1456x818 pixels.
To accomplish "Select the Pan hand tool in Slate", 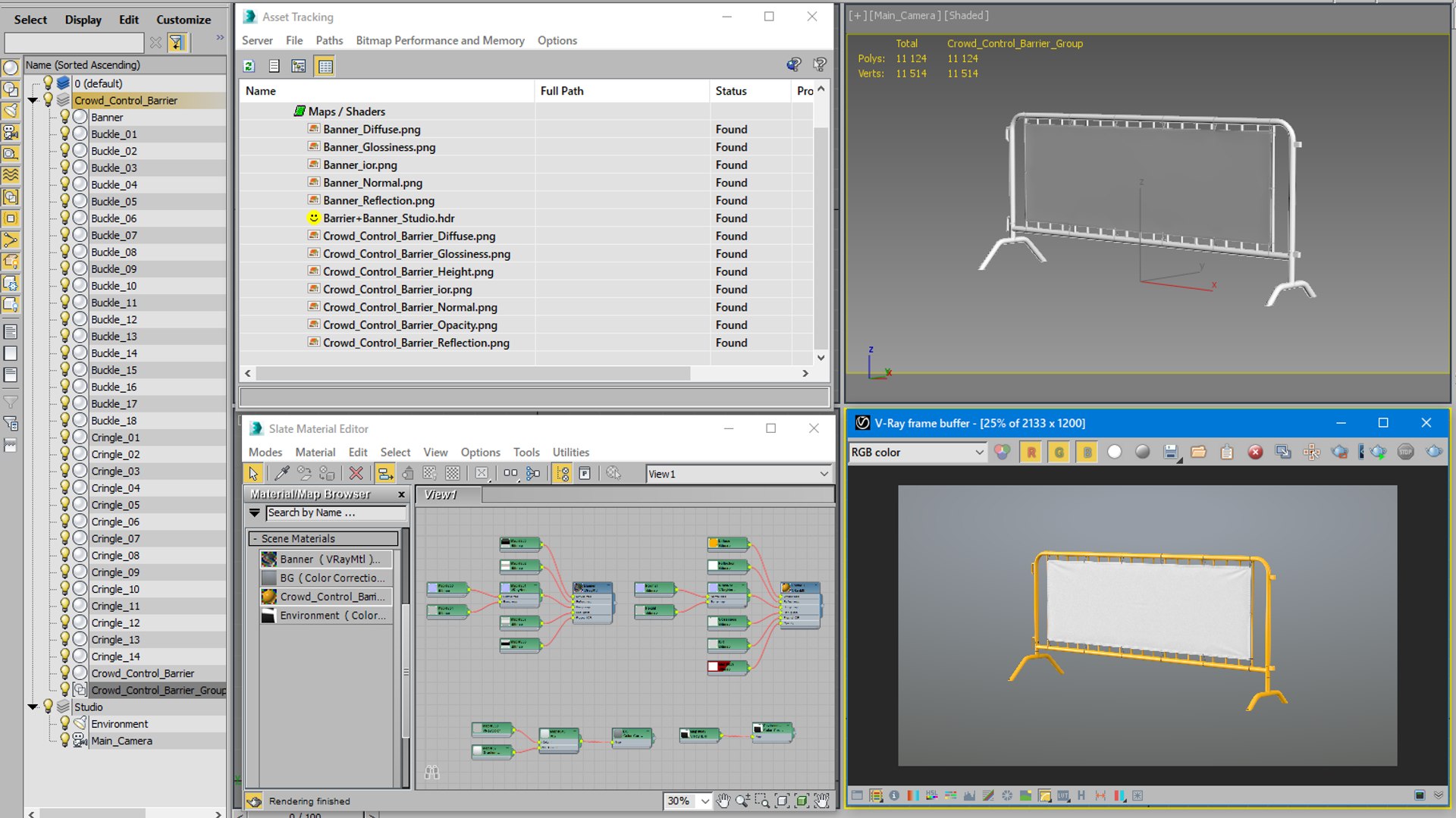I will 723,801.
